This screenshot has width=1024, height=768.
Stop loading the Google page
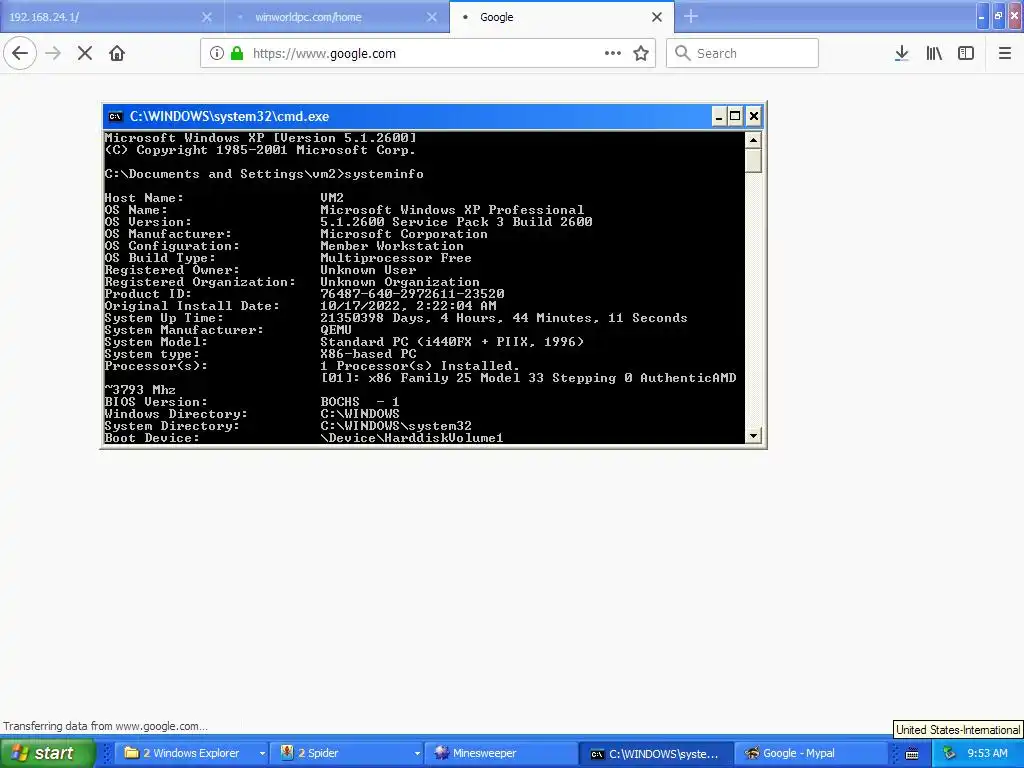pos(85,53)
